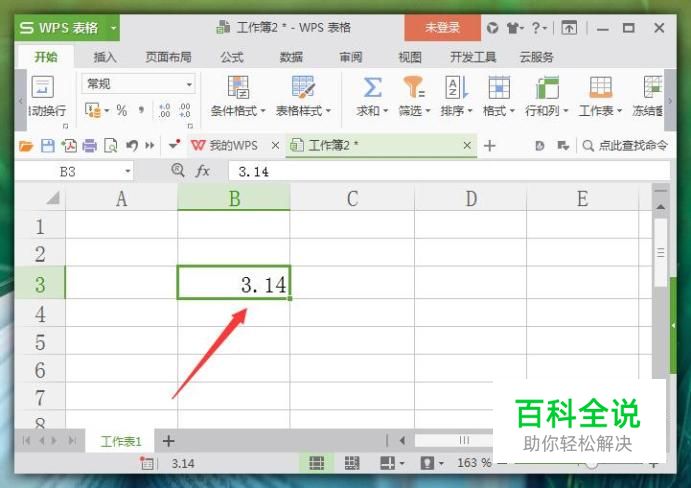The image size is (691, 488).
Task: Click the magnifier icon beside fx
Action: pos(178,170)
